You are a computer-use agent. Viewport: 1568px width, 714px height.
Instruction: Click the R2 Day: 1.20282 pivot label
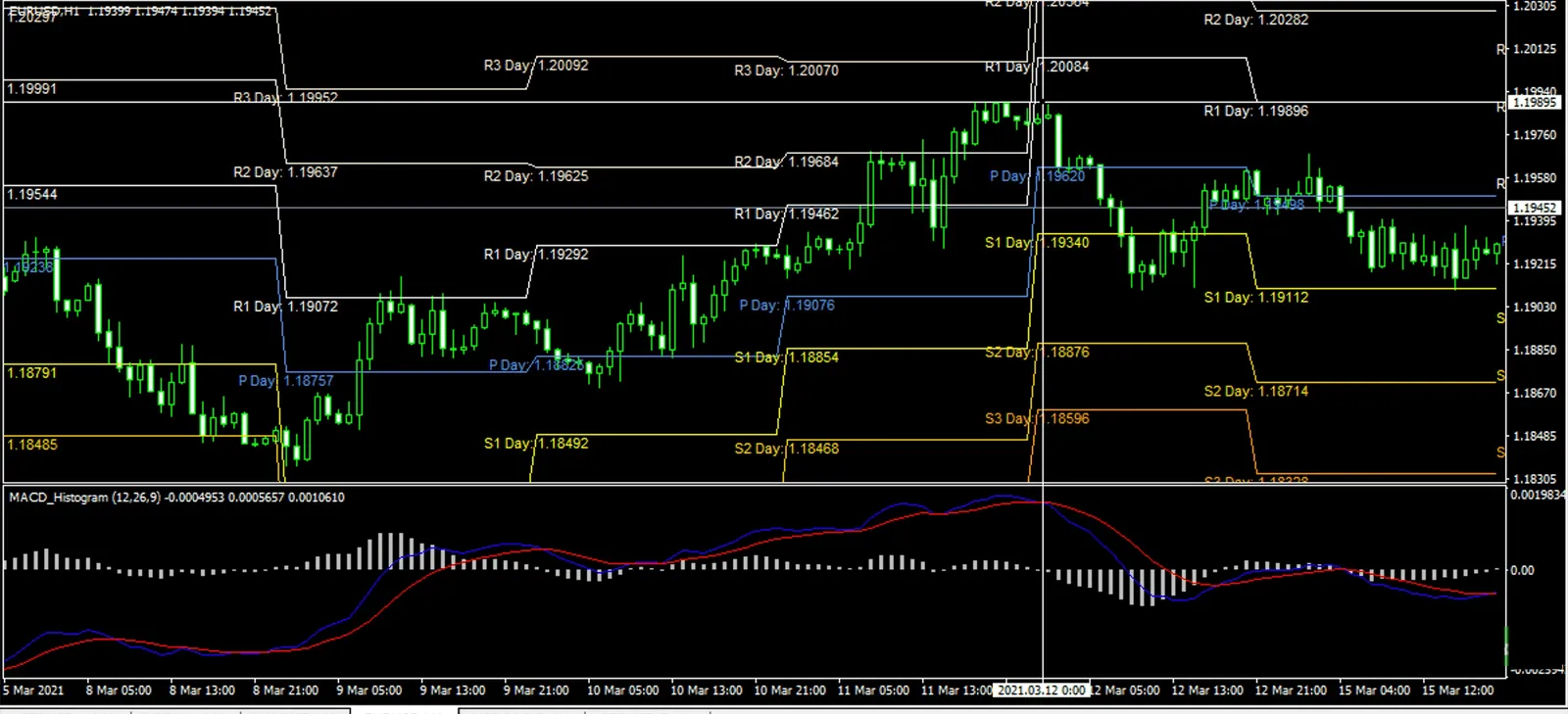click(x=1255, y=20)
